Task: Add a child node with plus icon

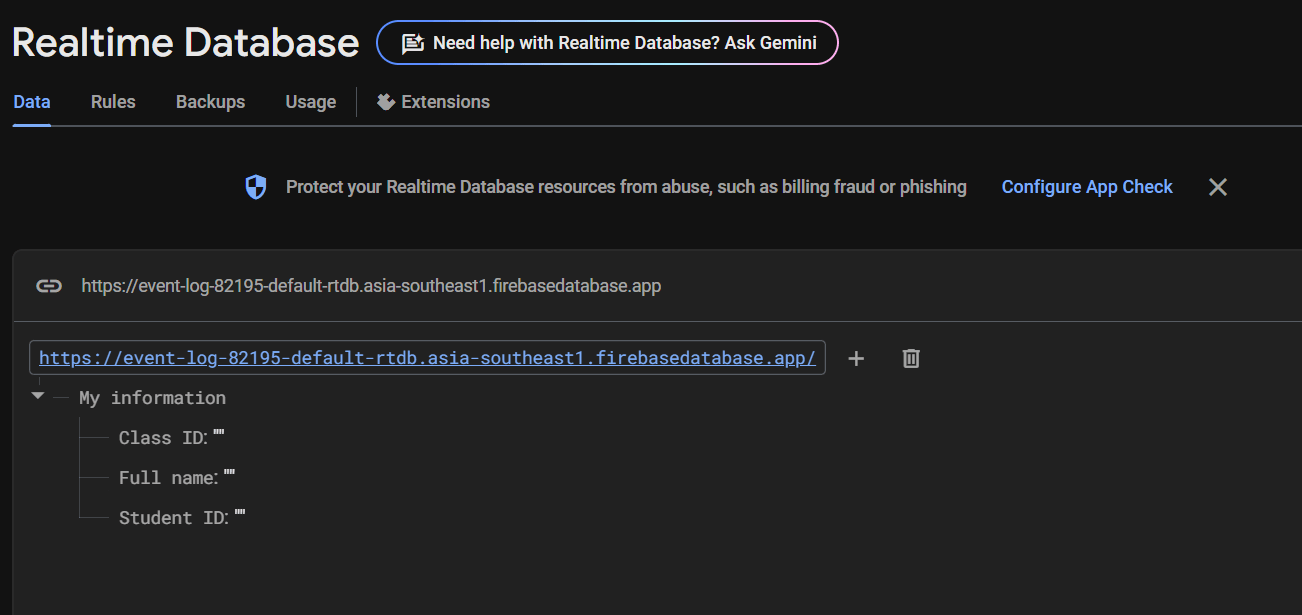Action: 856,358
